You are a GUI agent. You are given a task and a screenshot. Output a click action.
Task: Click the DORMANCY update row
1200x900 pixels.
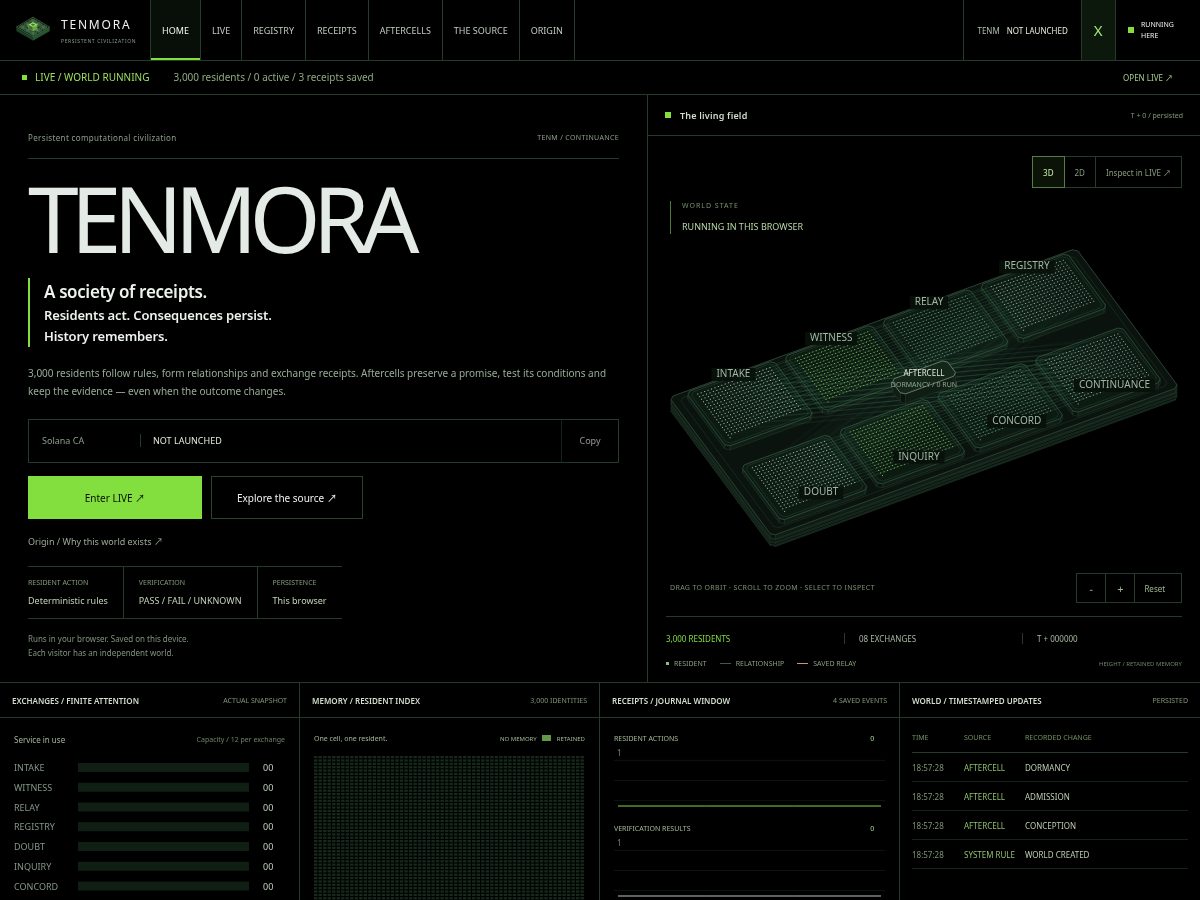(1049, 768)
